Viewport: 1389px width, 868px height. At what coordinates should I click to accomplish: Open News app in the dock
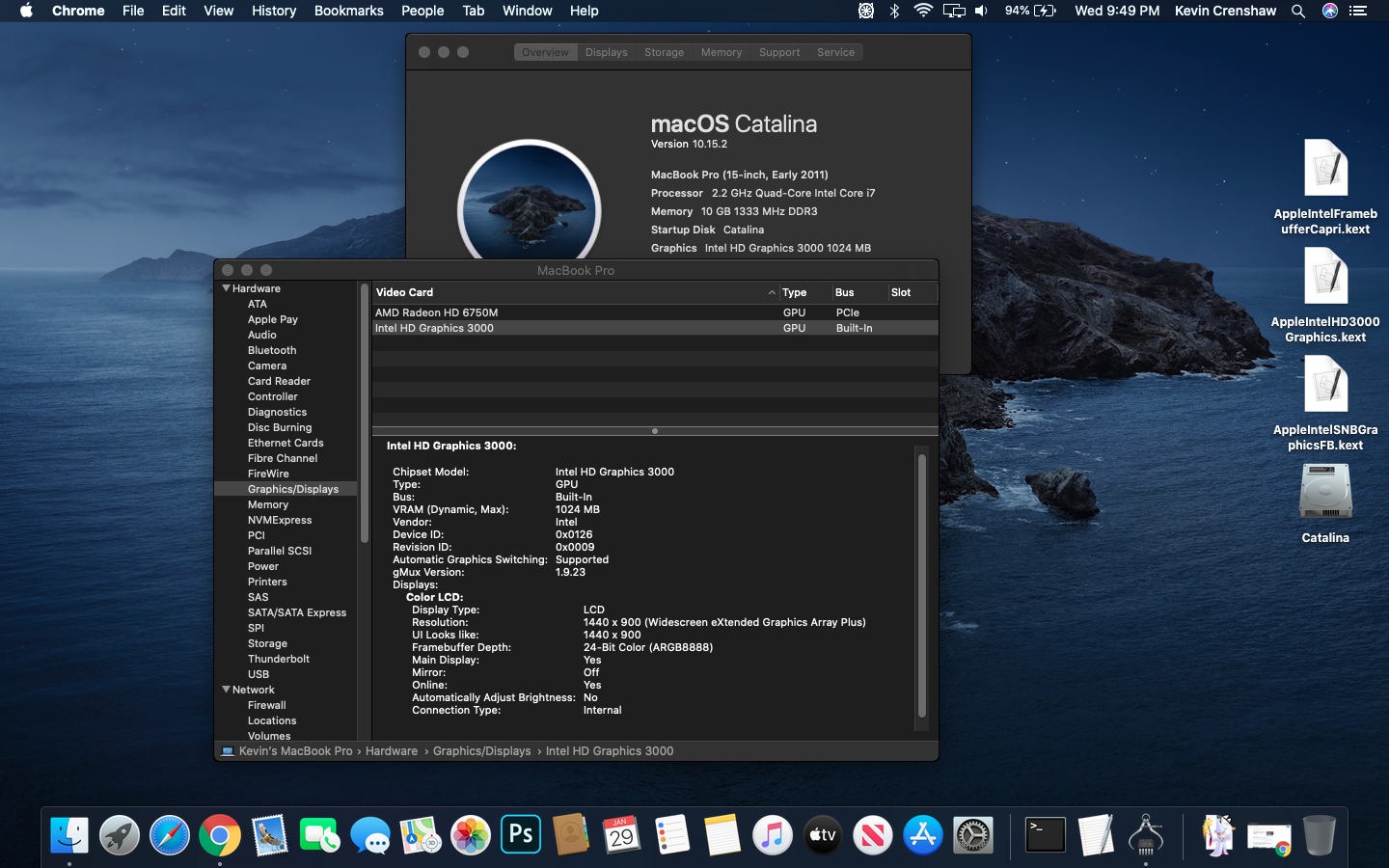[x=872, y=835]
